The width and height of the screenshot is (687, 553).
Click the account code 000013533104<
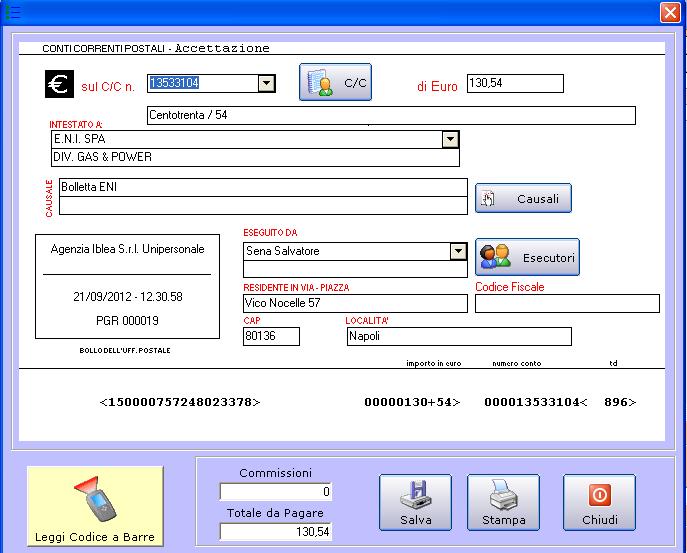pyautogui.click(x=536, y=402)
